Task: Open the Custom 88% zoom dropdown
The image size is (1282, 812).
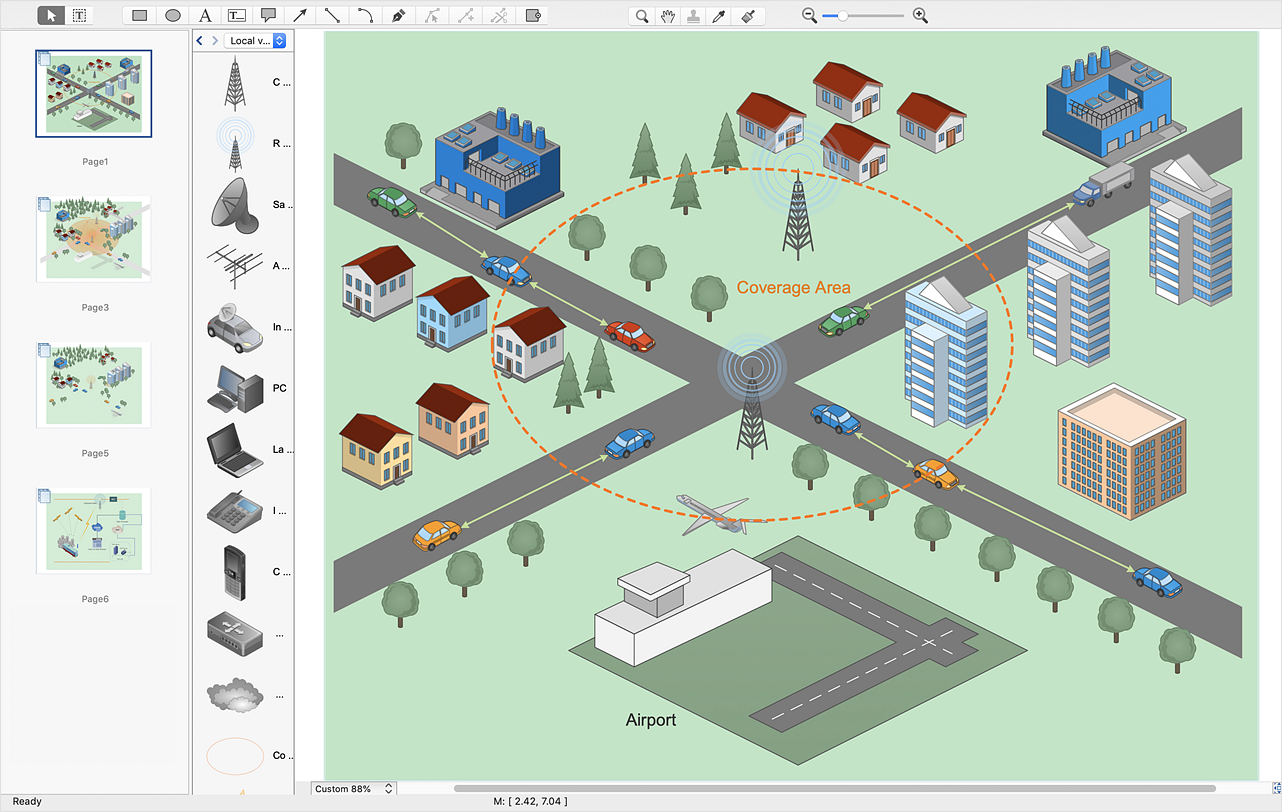Action: click(353, 789)
